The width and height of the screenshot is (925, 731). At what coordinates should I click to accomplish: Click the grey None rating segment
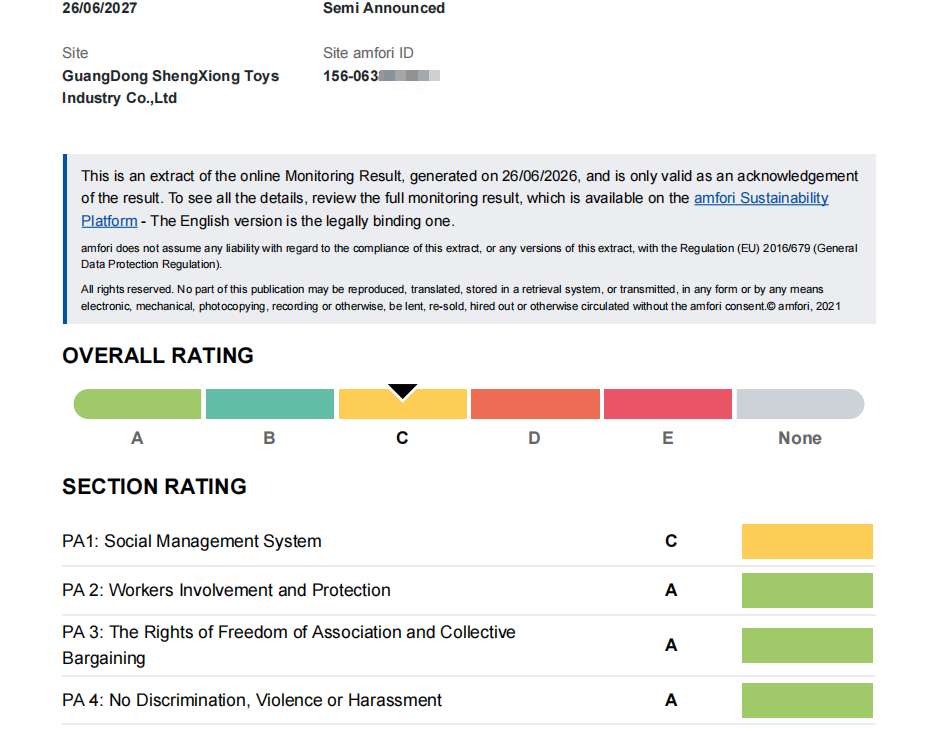pos(801,404)
